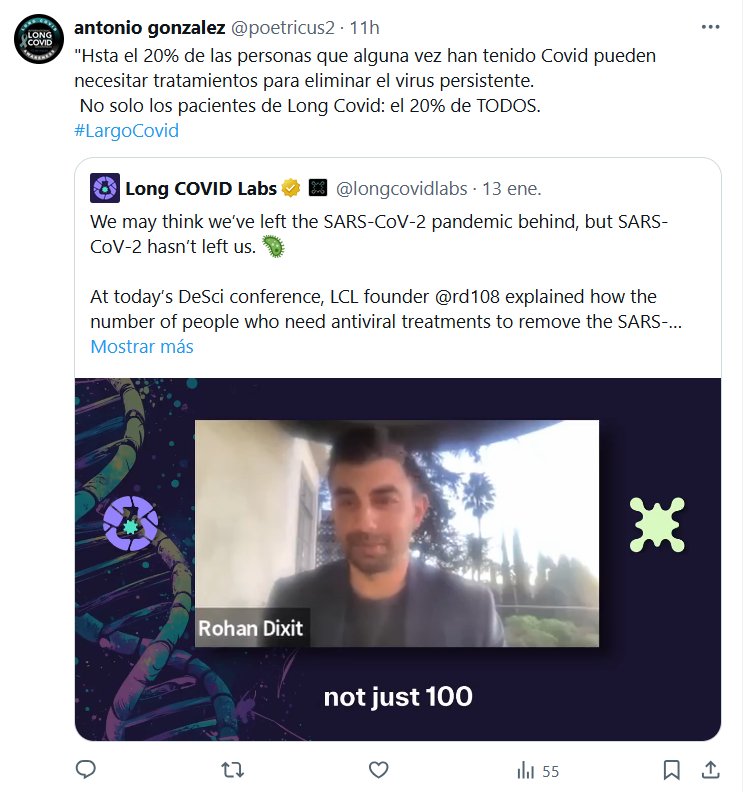The image size is (744, 792).
Task: Open the 11h timestamp link
Action: [x=356, y=28]
